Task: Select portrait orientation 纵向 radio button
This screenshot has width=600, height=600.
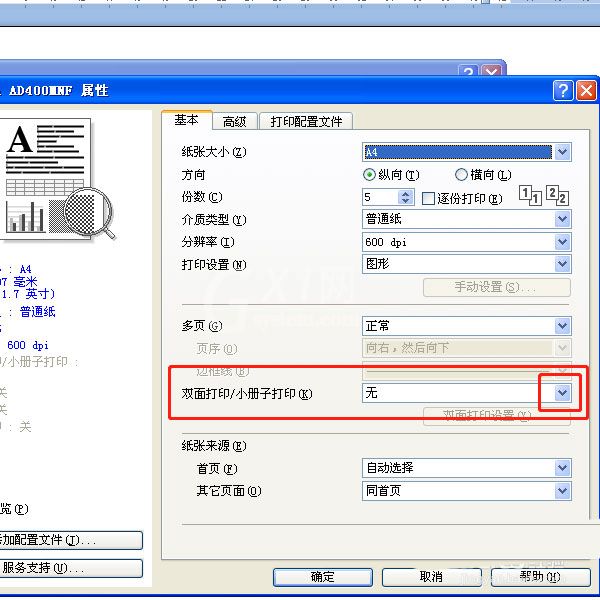Action: 369,175
